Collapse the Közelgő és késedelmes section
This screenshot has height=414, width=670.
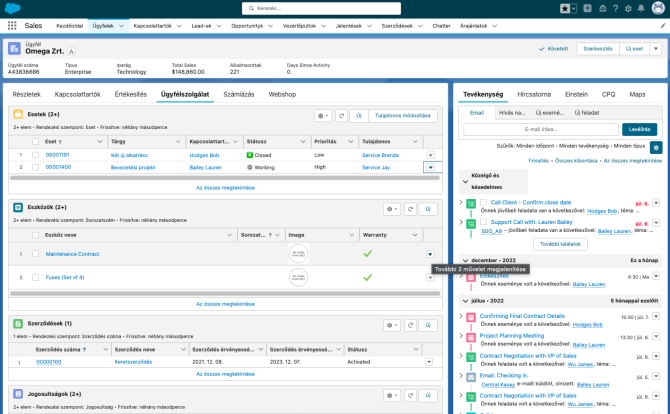click(464, 181)
